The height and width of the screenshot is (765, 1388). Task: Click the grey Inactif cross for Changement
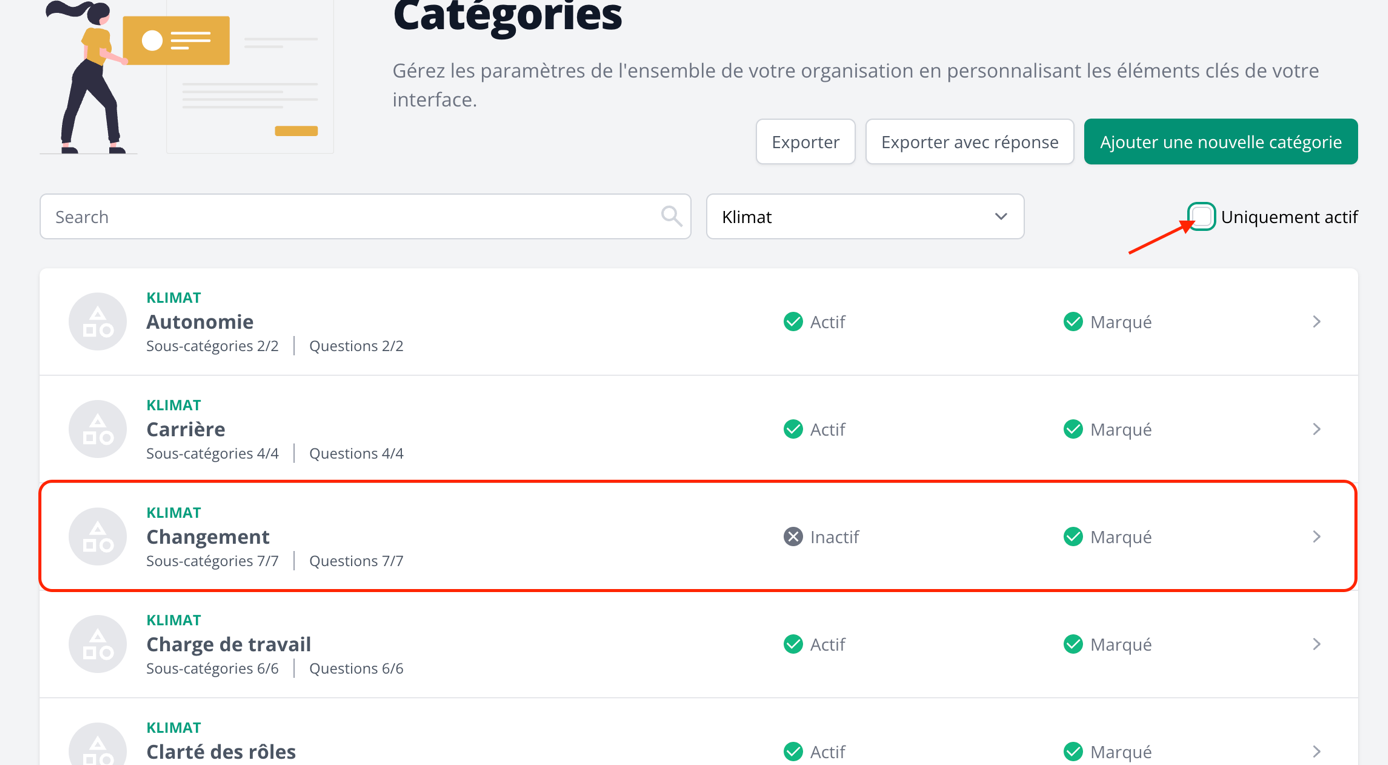[x=793, y=537]
